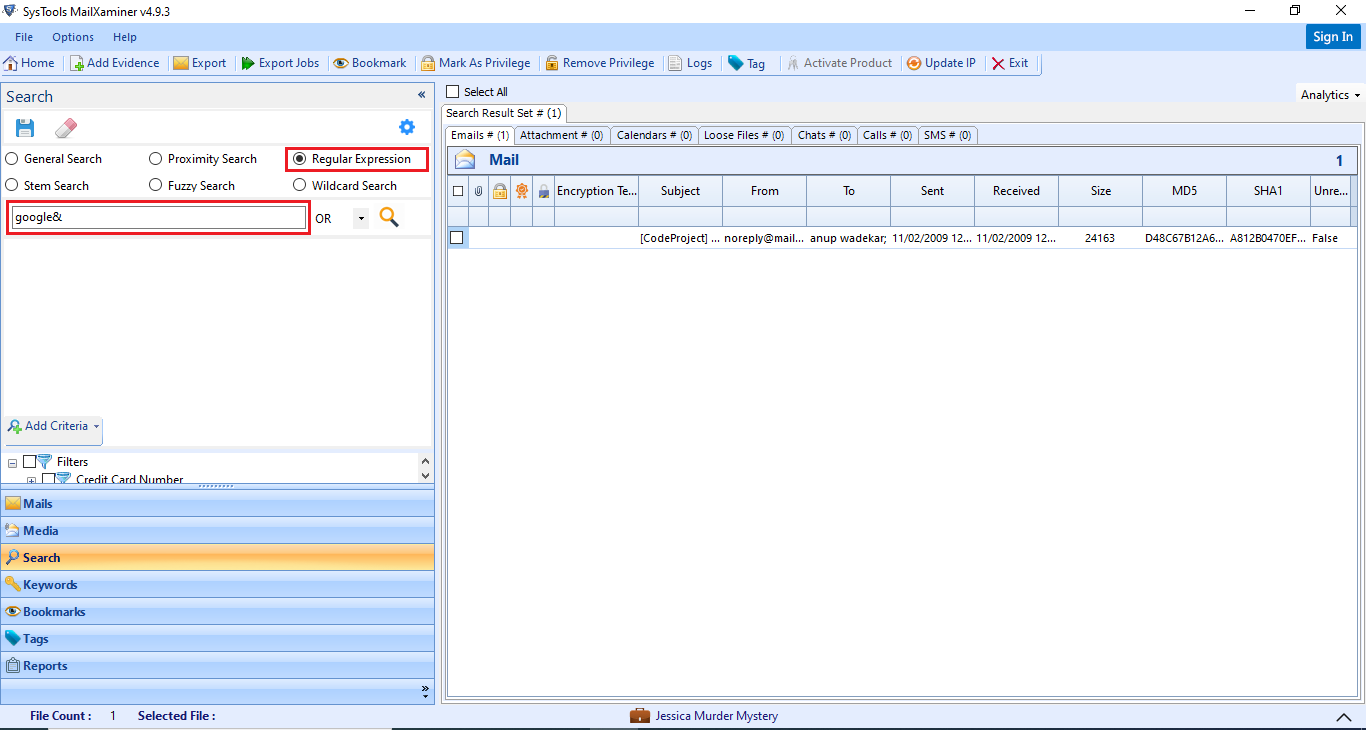Enable Wildcard Search mode
Image resolution: width=1366 pixels, height=730 pixels.
[299, 184]
